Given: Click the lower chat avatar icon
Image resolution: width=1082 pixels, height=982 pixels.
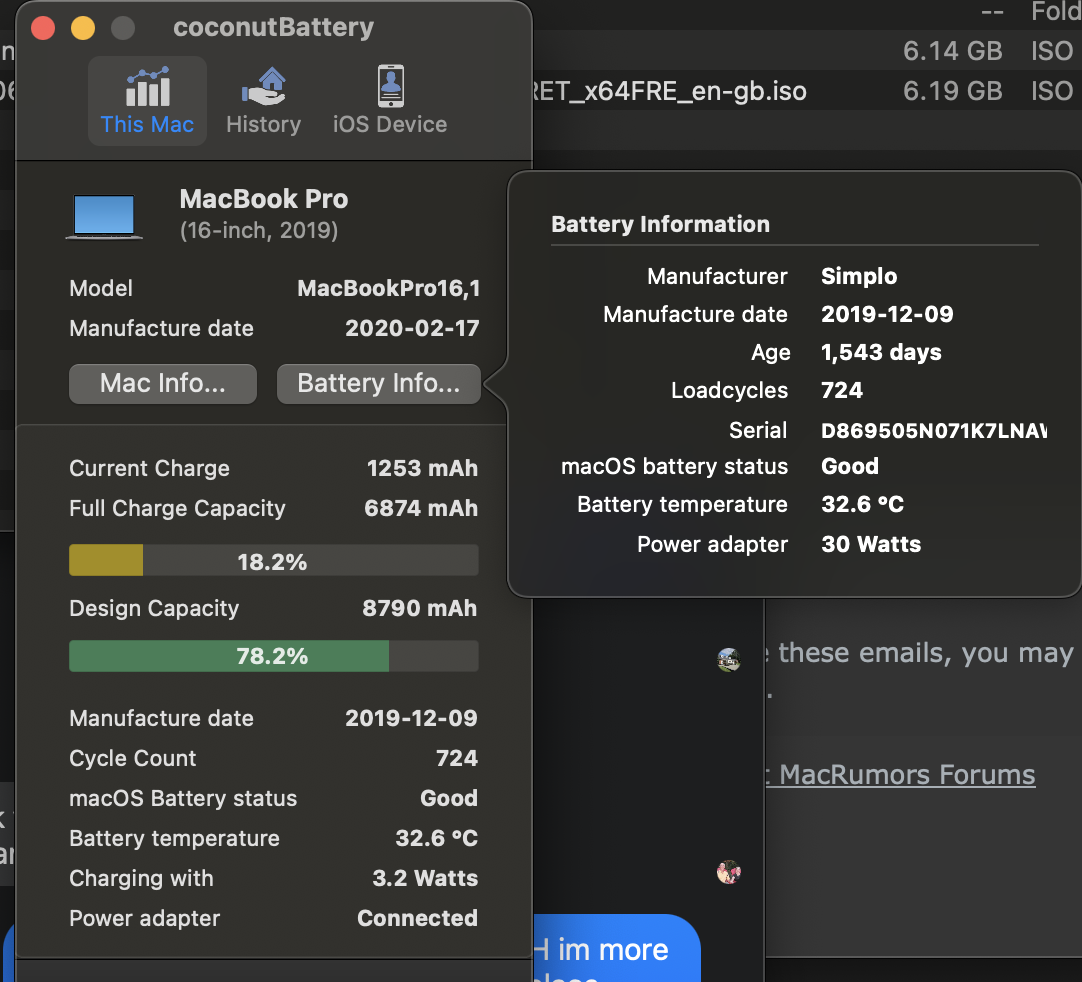Looking at the screenshot, I should (x=729, y=872).
